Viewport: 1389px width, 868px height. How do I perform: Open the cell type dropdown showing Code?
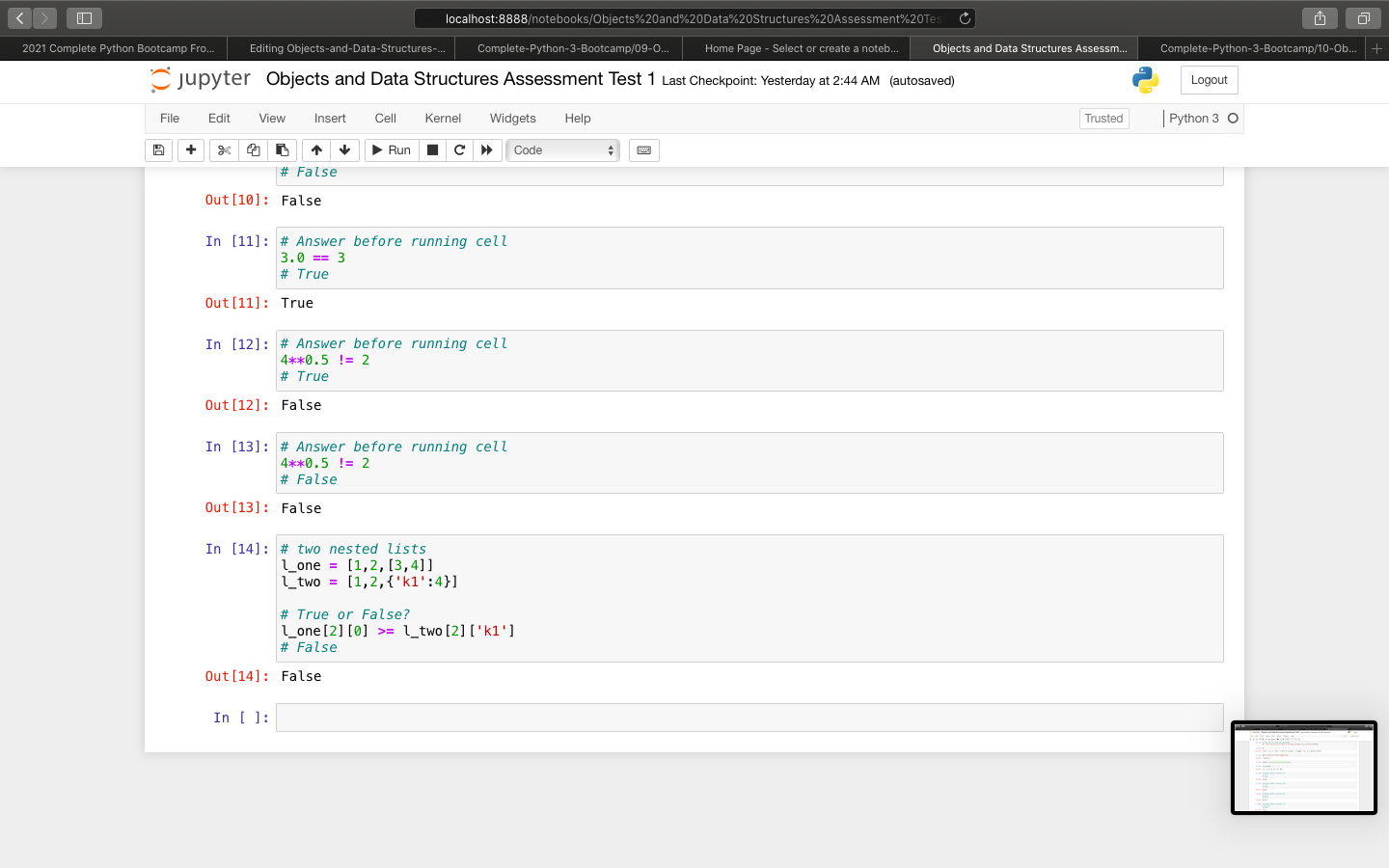[562, 149]
